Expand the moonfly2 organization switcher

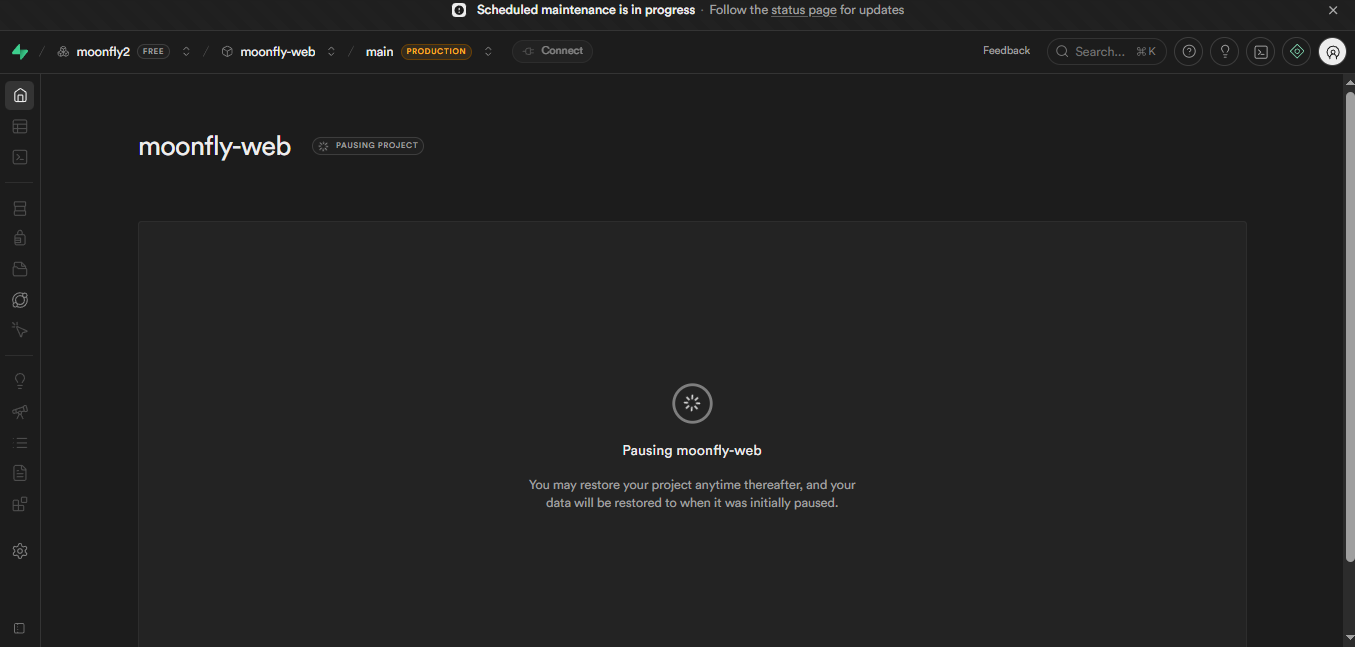pos(186,52)
